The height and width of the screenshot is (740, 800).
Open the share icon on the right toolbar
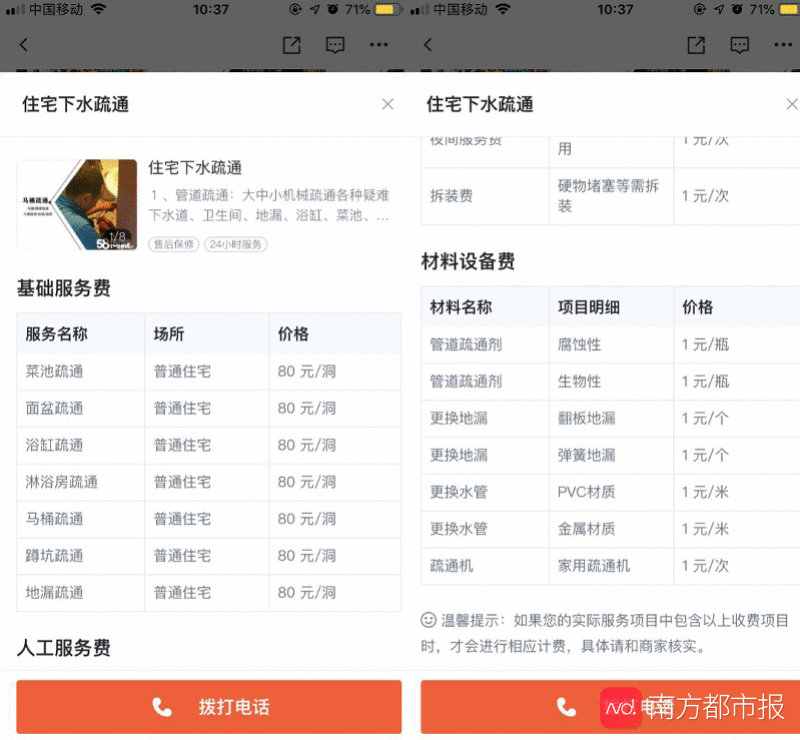(x=695, y=45)
